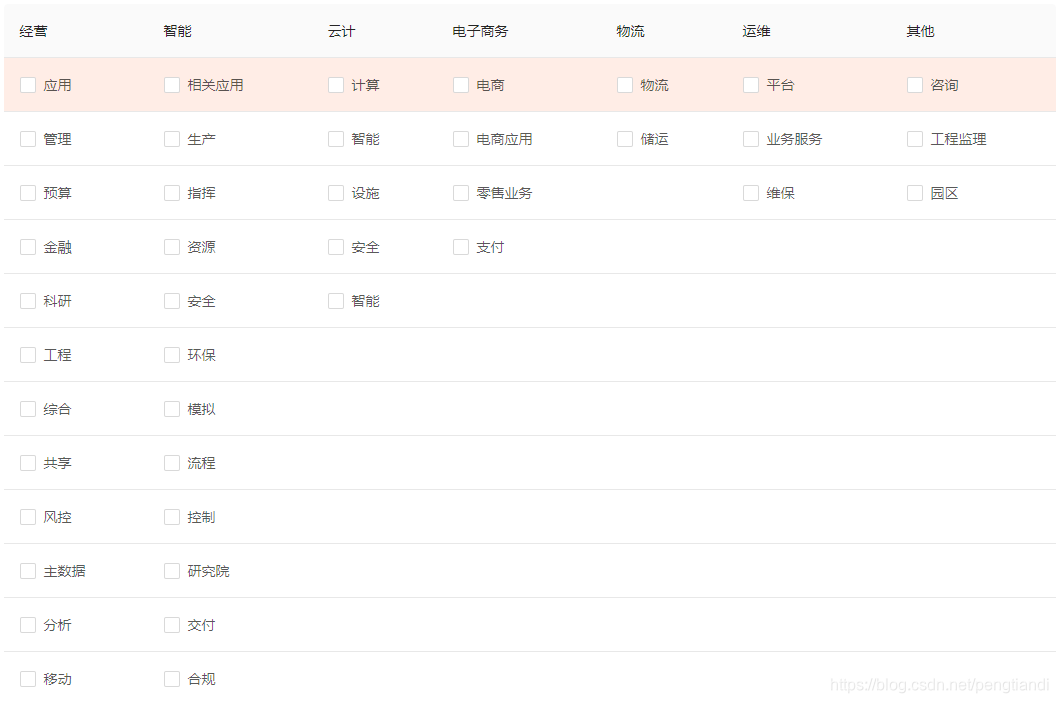The height and width of the screenshot is (703, 1058).
Task: Check the 合规 checkbox
Action: [x=172, y=679]
